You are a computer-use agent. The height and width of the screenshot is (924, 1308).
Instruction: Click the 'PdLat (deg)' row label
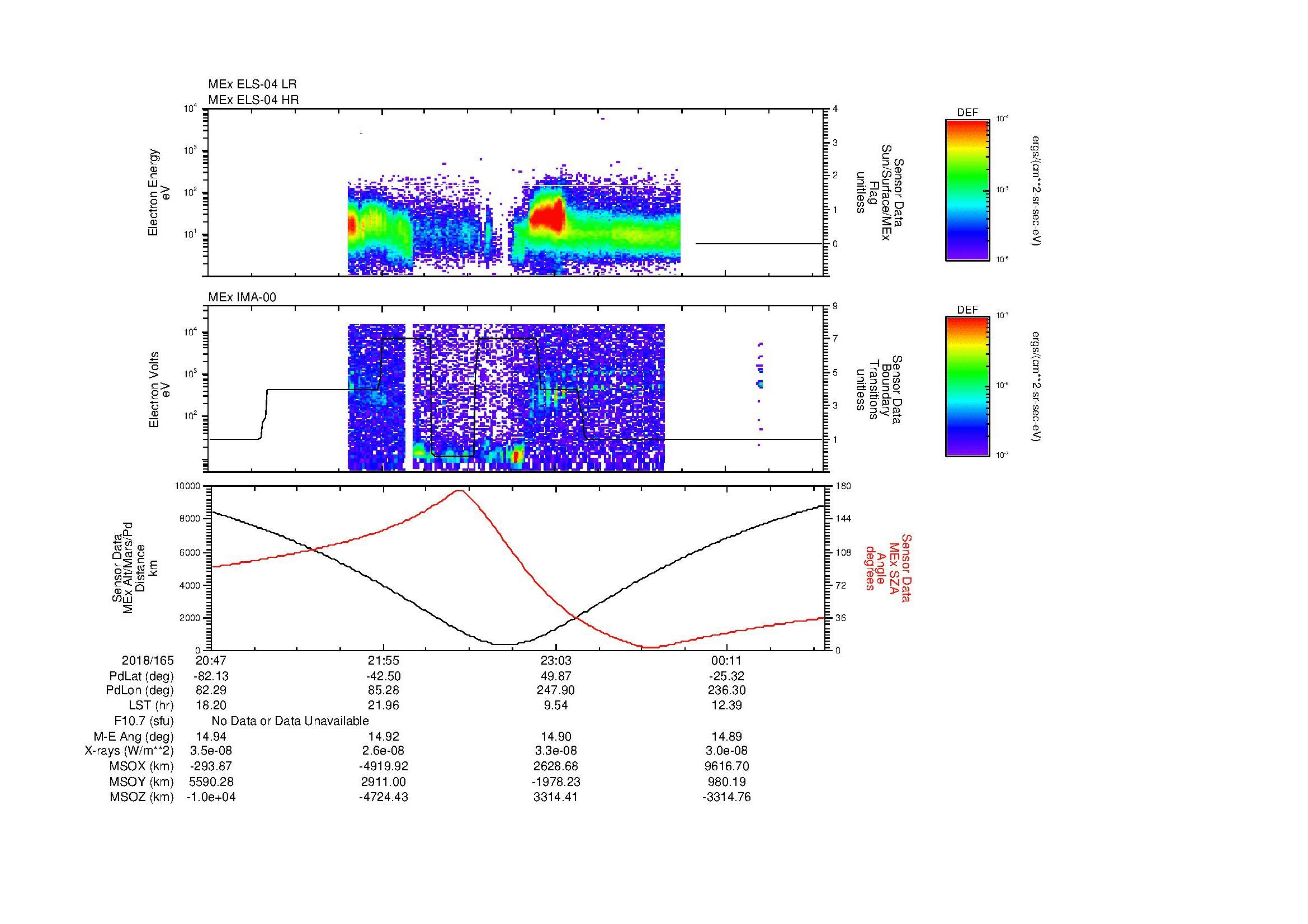[141, 676]
